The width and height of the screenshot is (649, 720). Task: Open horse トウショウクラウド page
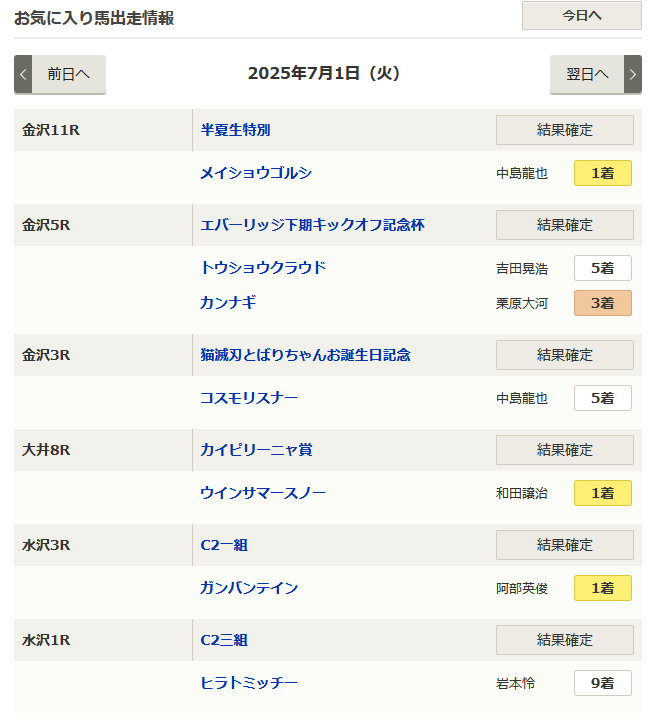pos(263,267)
